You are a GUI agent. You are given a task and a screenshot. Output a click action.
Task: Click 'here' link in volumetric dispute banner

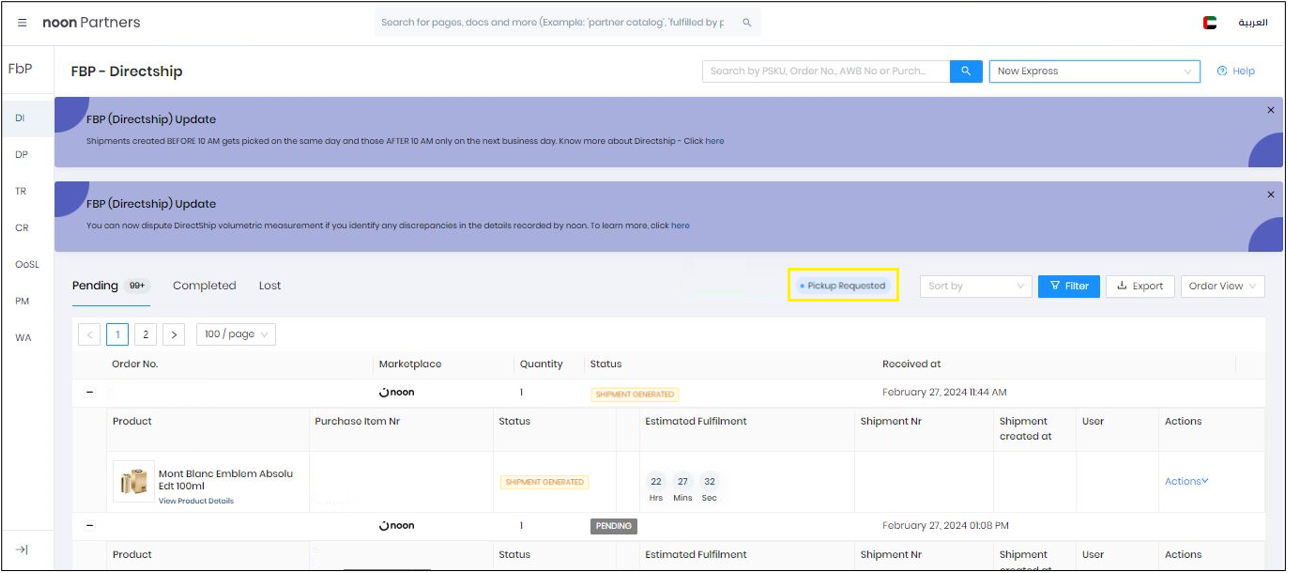[x=680, y=225]
